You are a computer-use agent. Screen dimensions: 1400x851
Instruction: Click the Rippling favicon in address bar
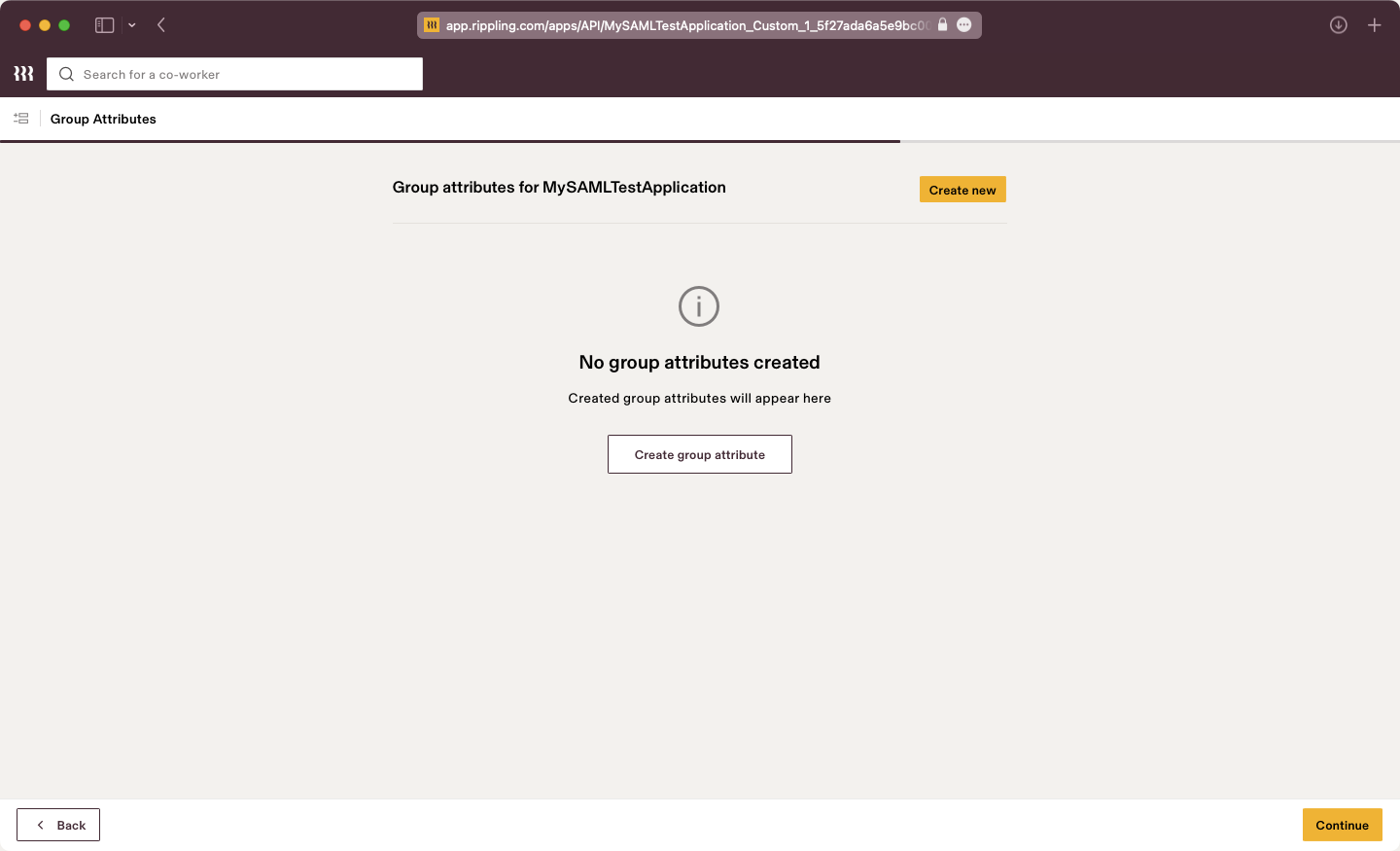pos(432,25)
